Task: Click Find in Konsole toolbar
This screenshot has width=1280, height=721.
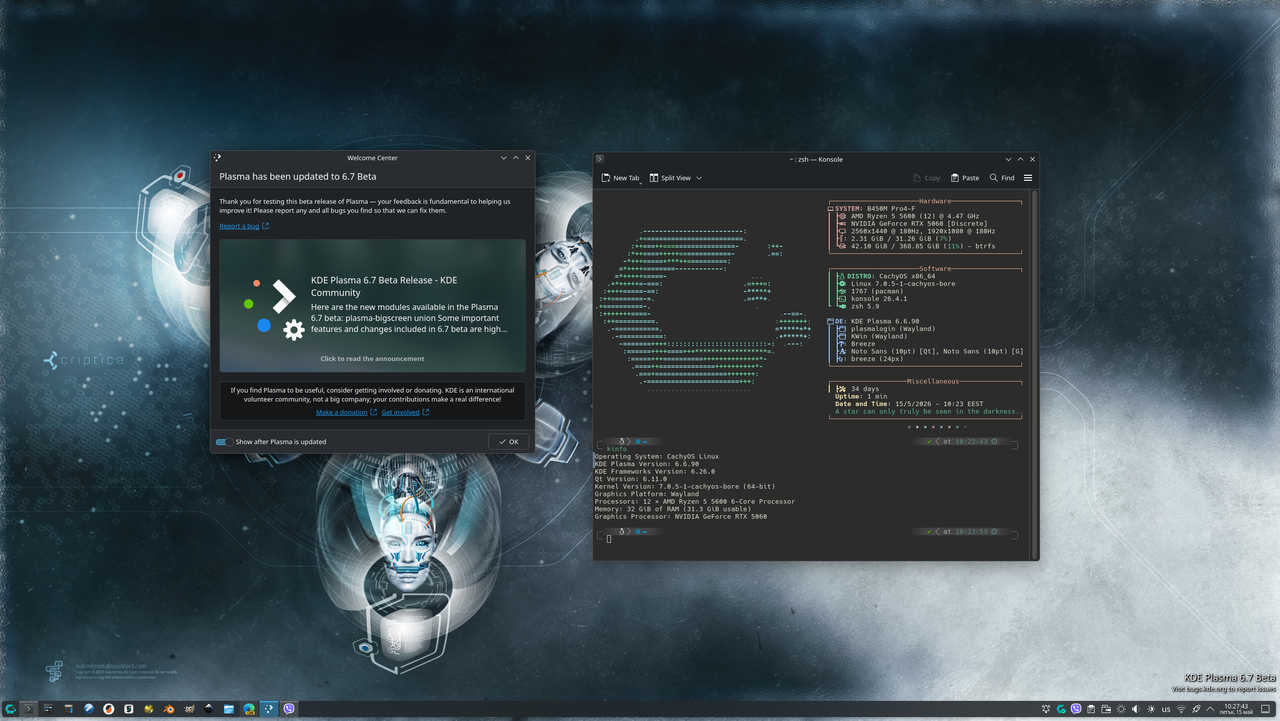Action: [1002, 178]
